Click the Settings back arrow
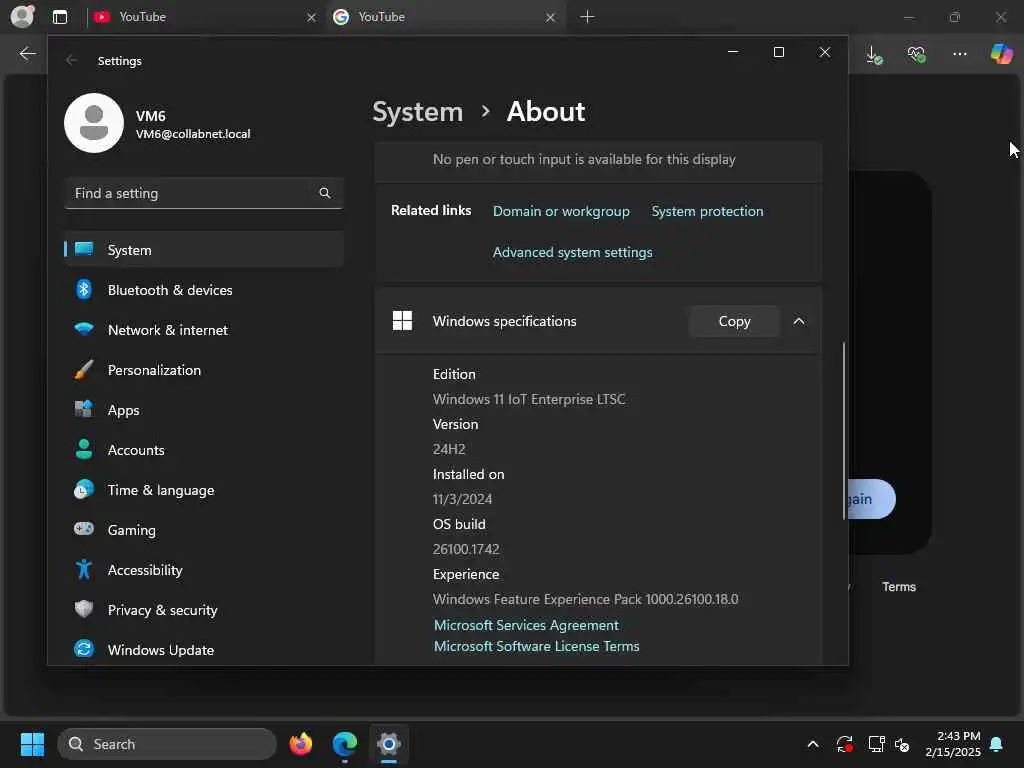1024x768 pixels. (71, 60)
